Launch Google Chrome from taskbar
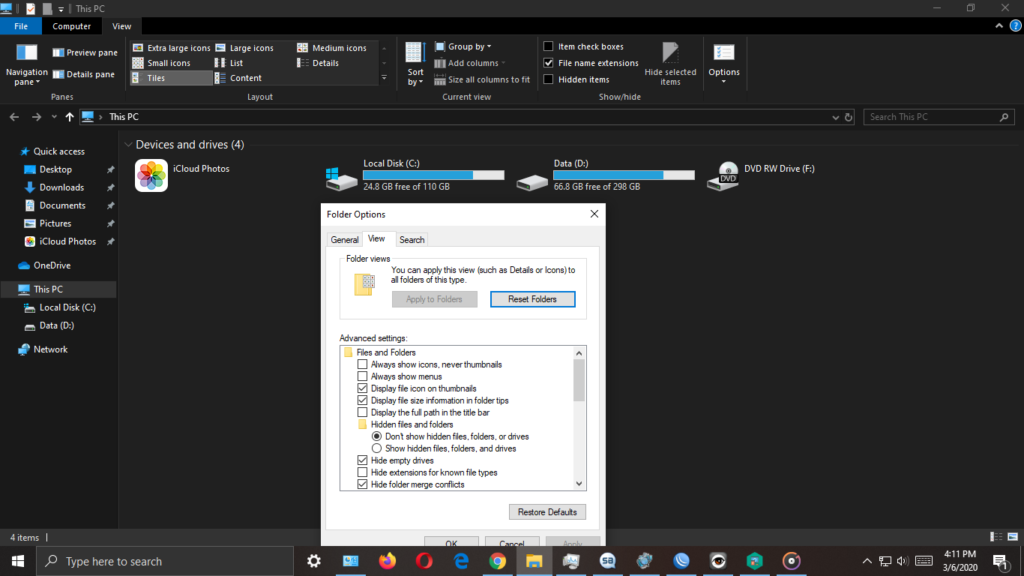The image size is (1024, 576). (497, 561)
